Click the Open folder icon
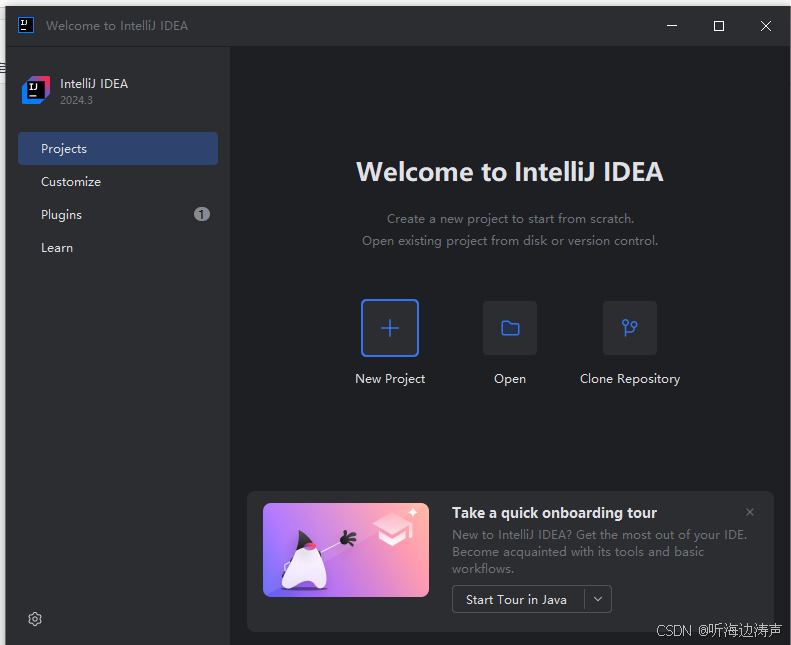791x645 pixels. (510, 328)
